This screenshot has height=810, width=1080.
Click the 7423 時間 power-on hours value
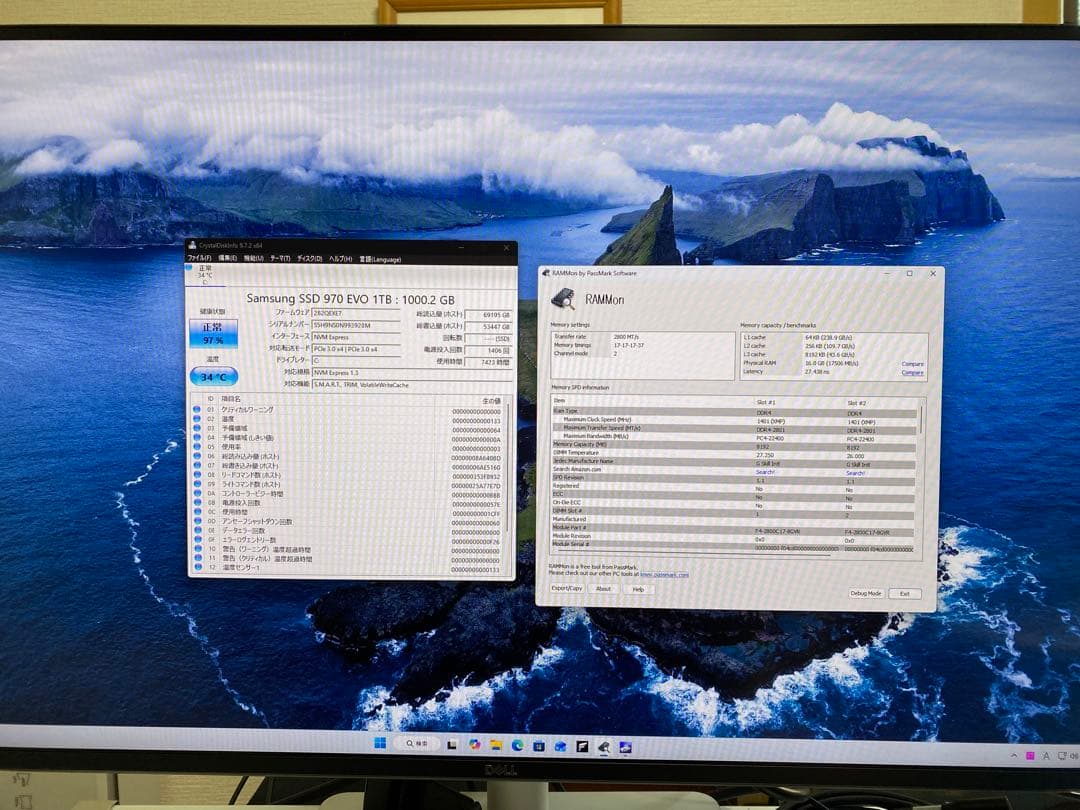(488, 362)
